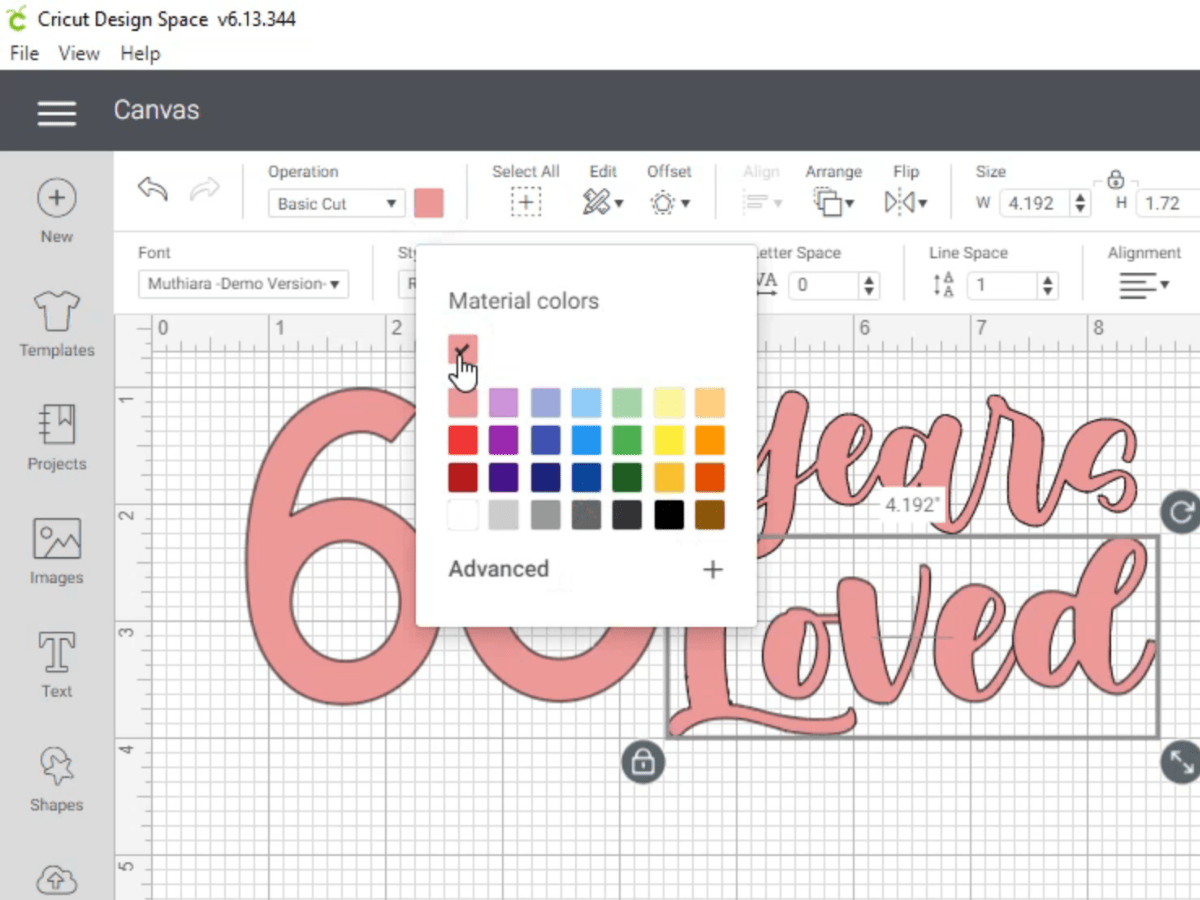
Task: Select the dark navy color swatch
Action: [545, 478]
